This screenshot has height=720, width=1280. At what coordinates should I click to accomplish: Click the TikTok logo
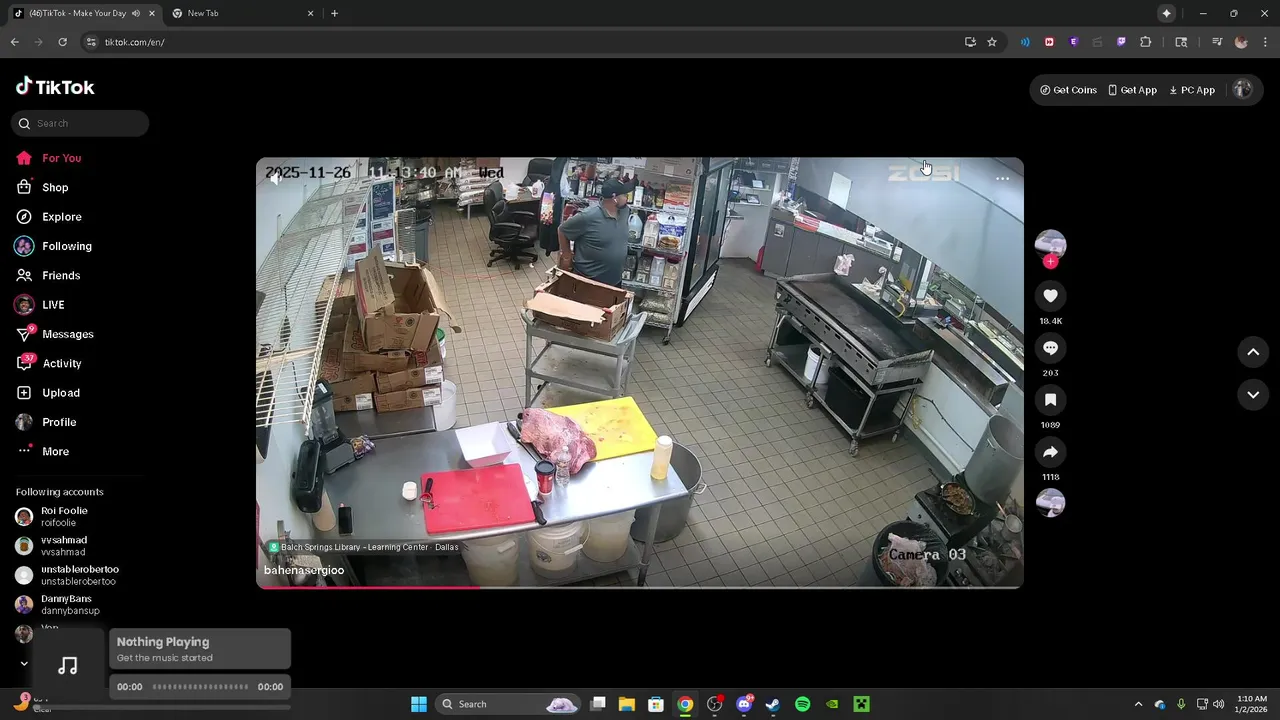click(x=55, y=87)
